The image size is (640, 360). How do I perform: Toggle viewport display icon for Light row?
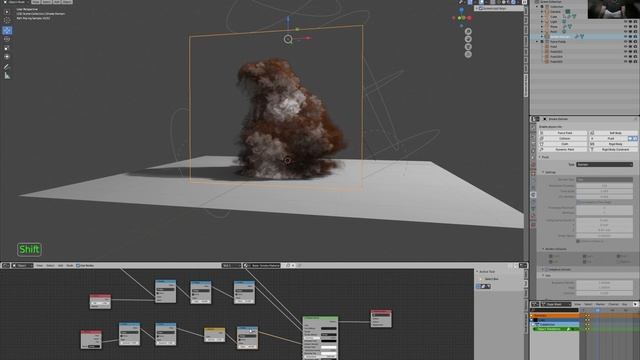[630, 22]
